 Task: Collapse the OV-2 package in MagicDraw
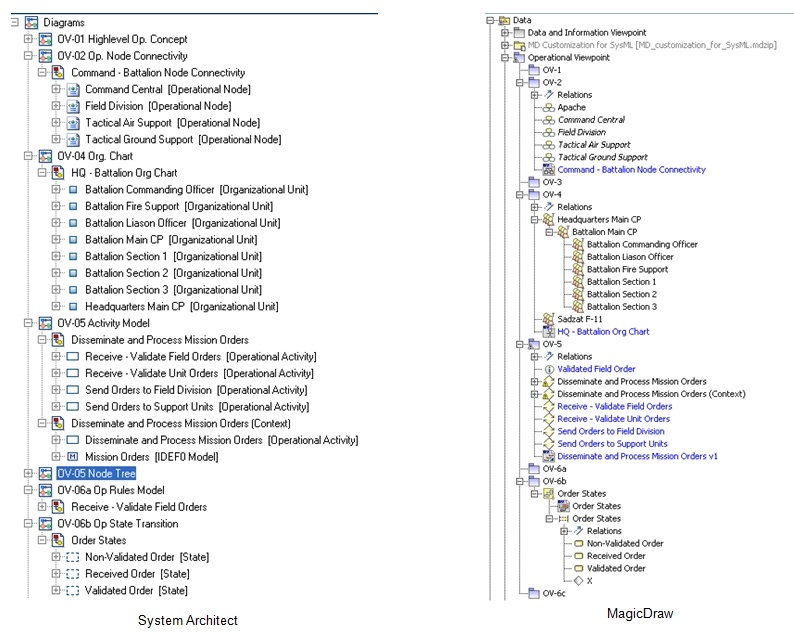520,82
